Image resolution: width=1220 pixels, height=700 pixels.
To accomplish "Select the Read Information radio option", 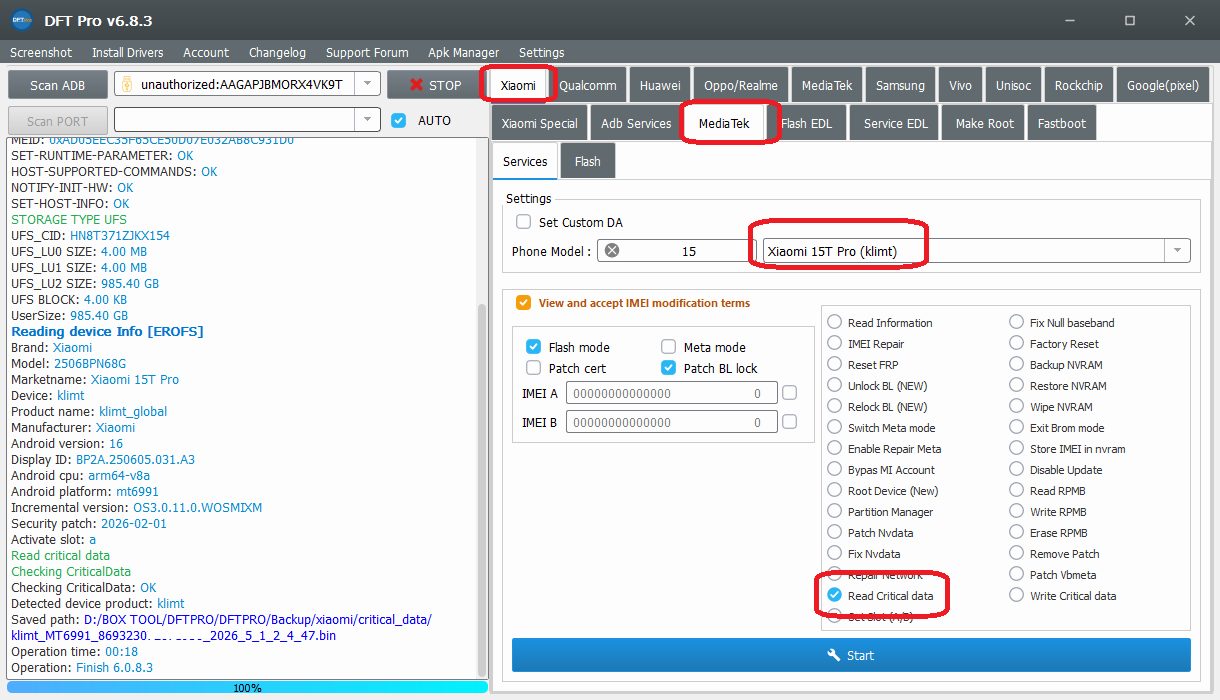I will (835, 322).
